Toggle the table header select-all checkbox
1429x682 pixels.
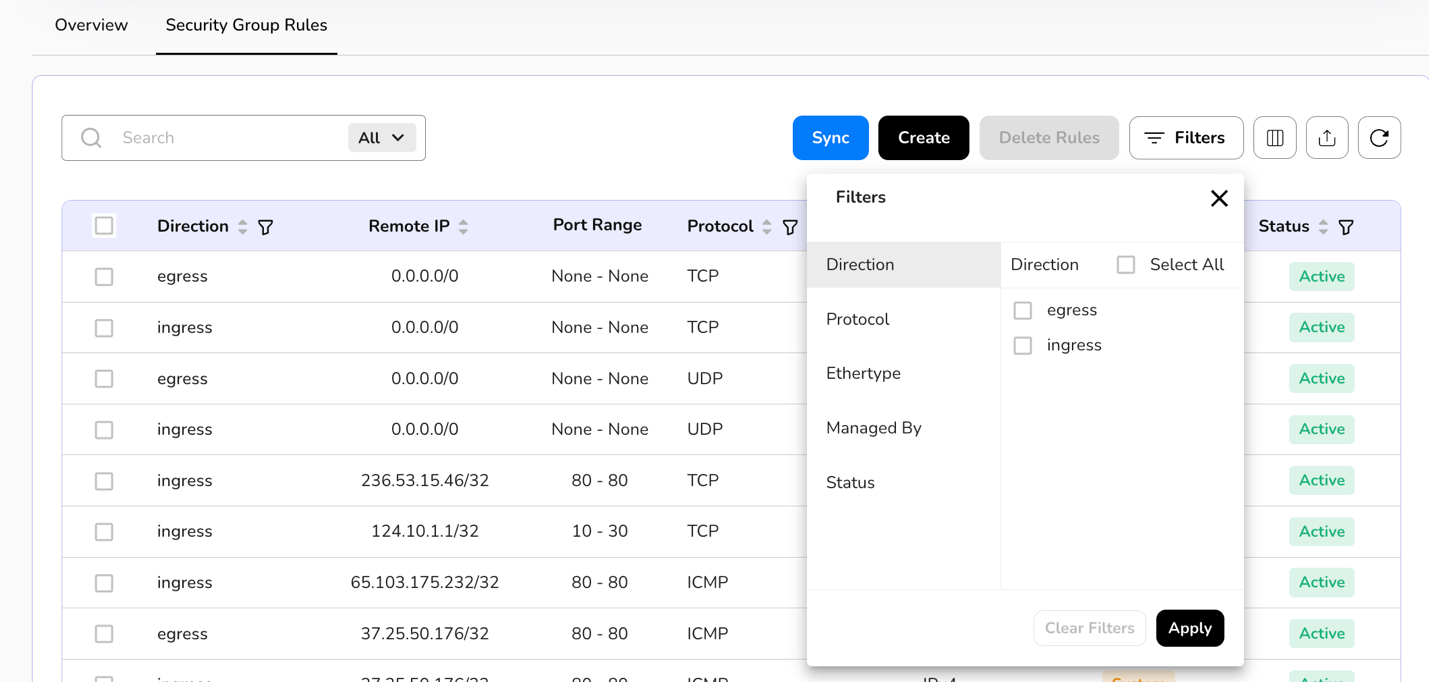tap(104, 225)
